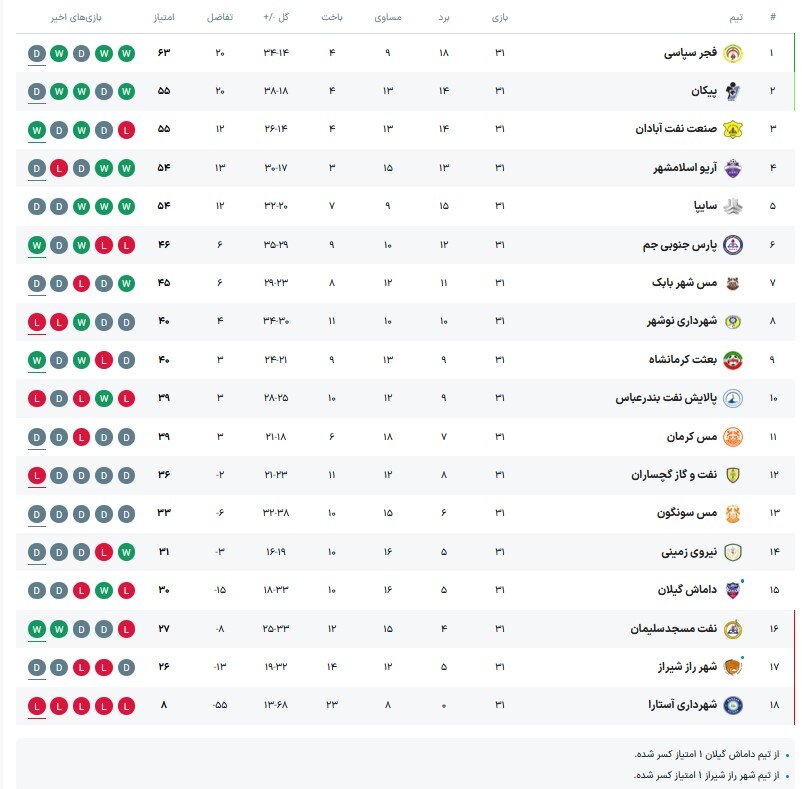Open the شهر راز شیراز team name
This screenshot has height=789, width=802.
tap(681, 667)
